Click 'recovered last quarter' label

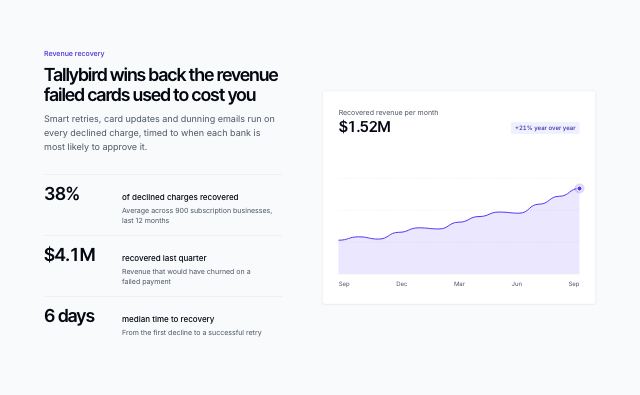click(x=164, y=258)
